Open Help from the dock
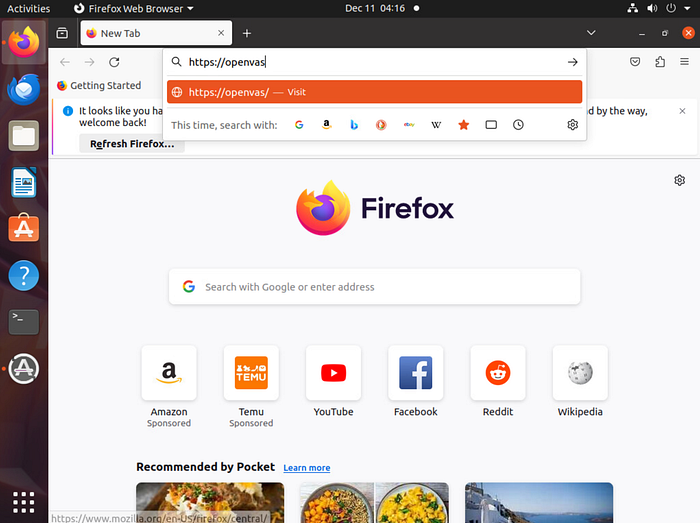 tap(24, 275)
